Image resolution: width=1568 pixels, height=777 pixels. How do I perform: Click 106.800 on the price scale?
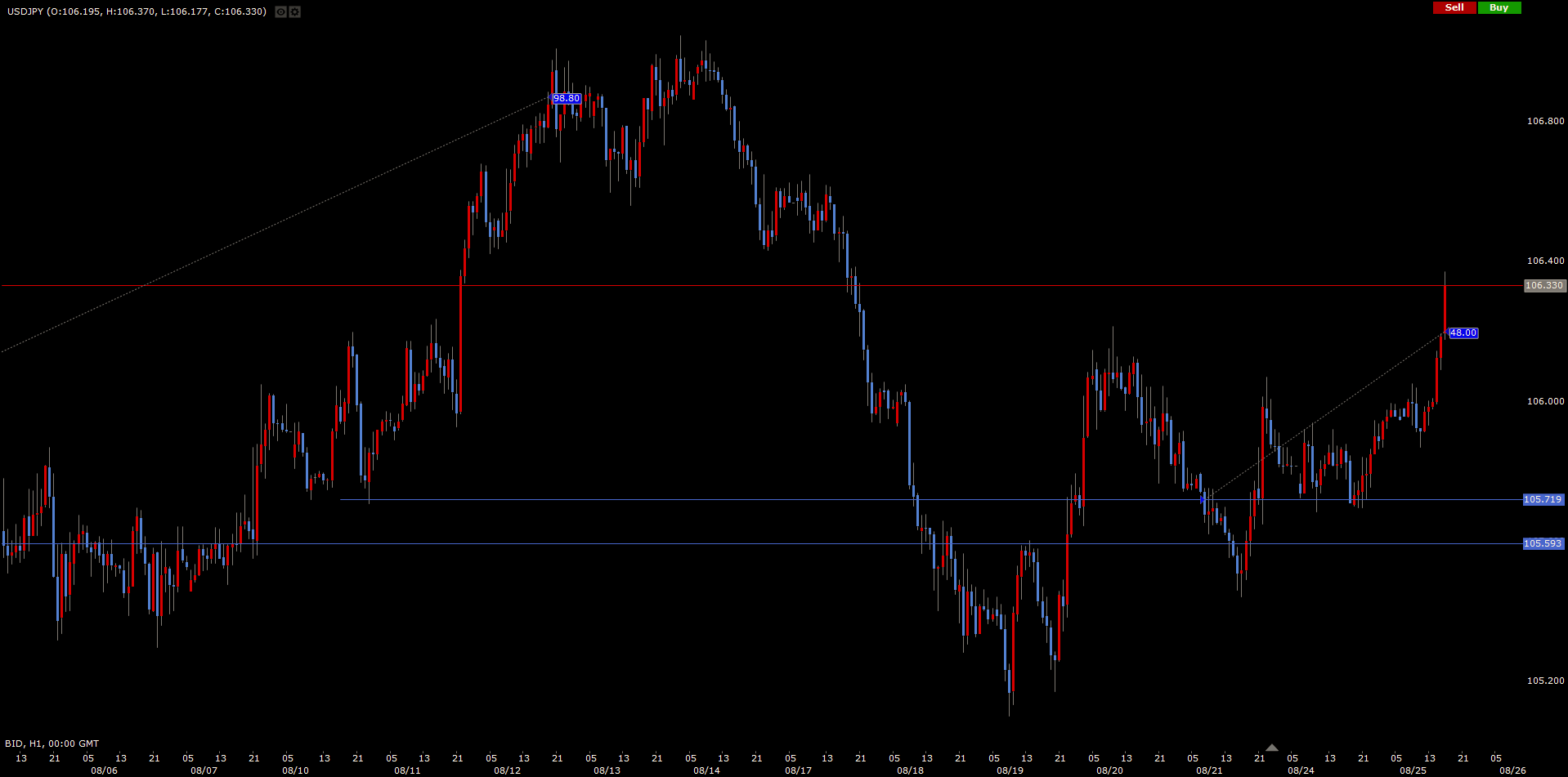pos(1545,121)
